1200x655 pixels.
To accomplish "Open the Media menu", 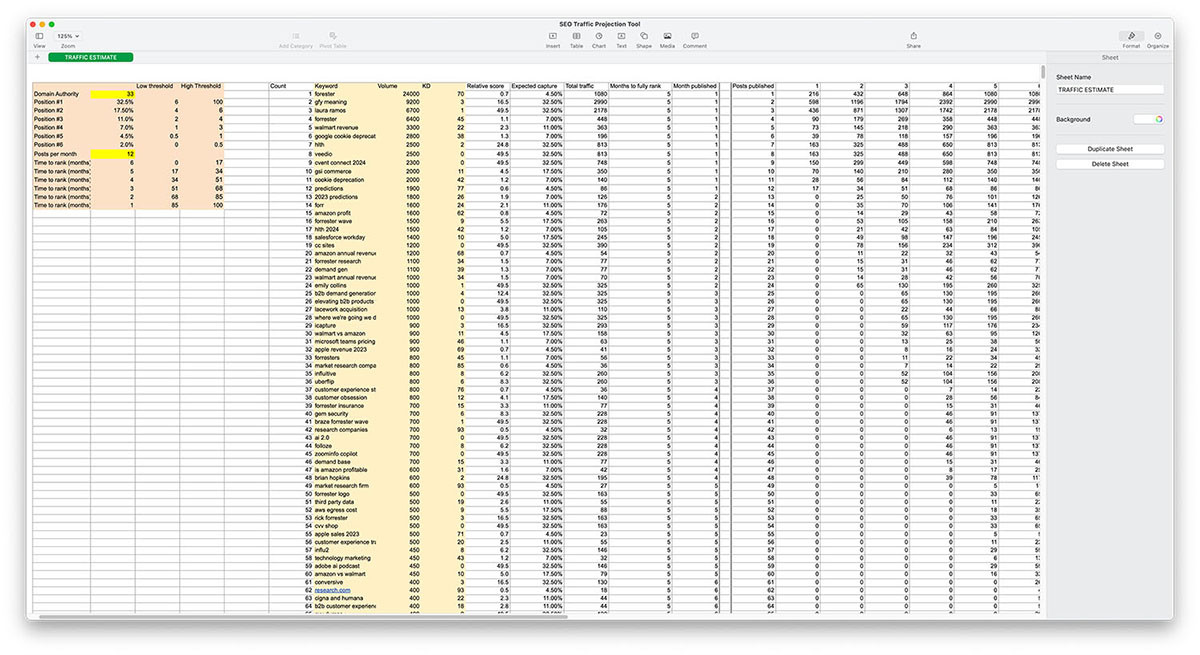I will (x=667, y=36).
